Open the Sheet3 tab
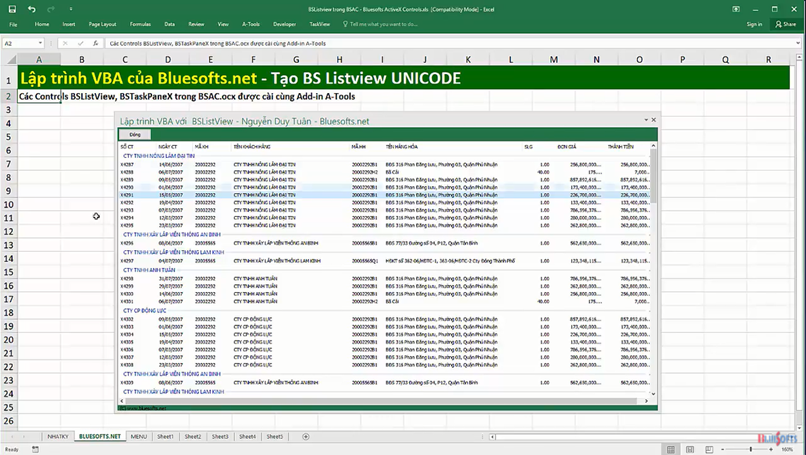 coord(220,436)
